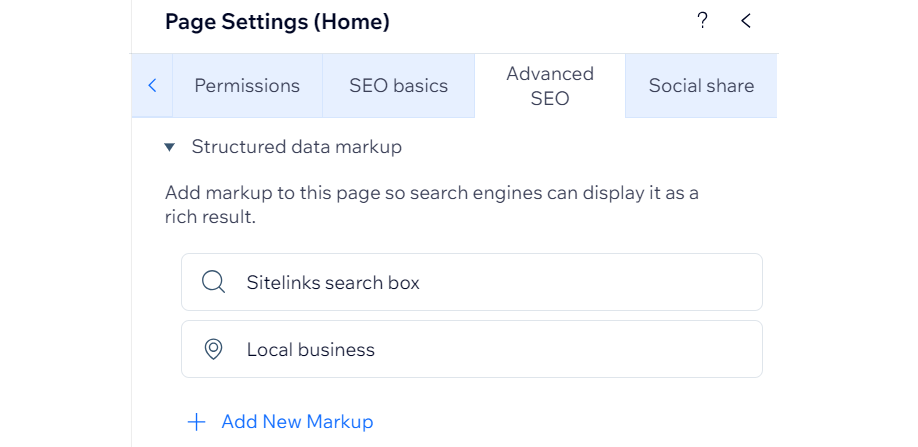918x447 pixels.
Task: Open the Sitelinks search box markup entry
Action: point(472,282)
